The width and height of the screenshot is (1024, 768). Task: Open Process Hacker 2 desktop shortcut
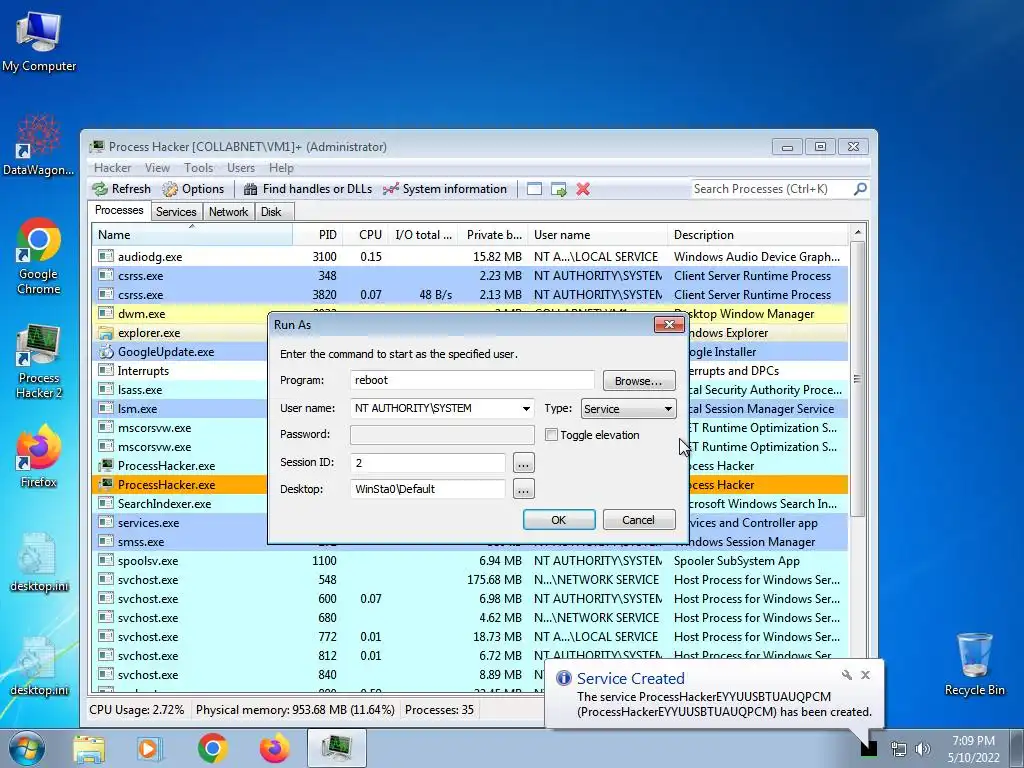[39, 360]
